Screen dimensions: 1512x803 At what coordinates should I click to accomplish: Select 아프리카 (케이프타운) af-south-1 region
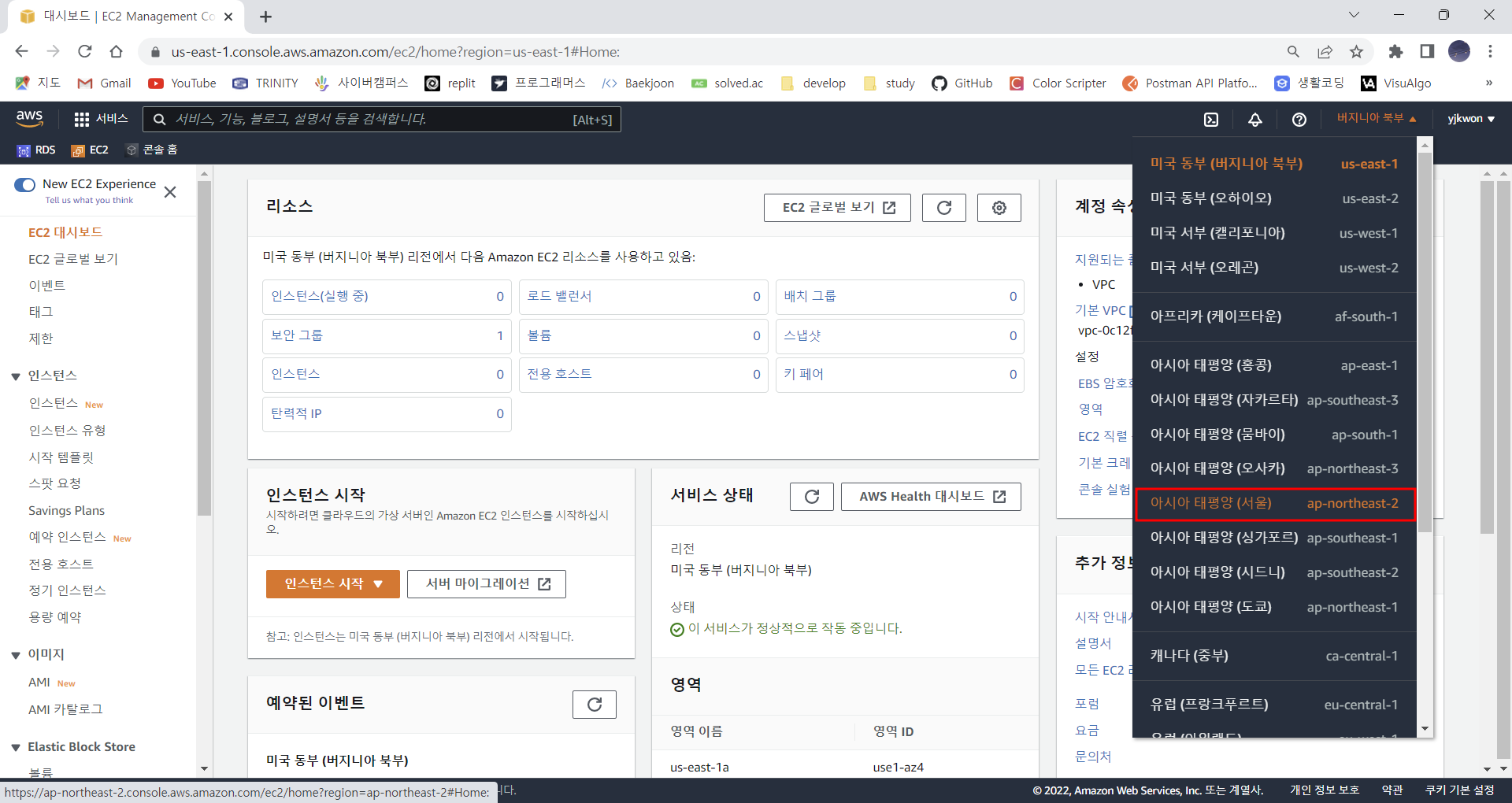[1275, 316]
